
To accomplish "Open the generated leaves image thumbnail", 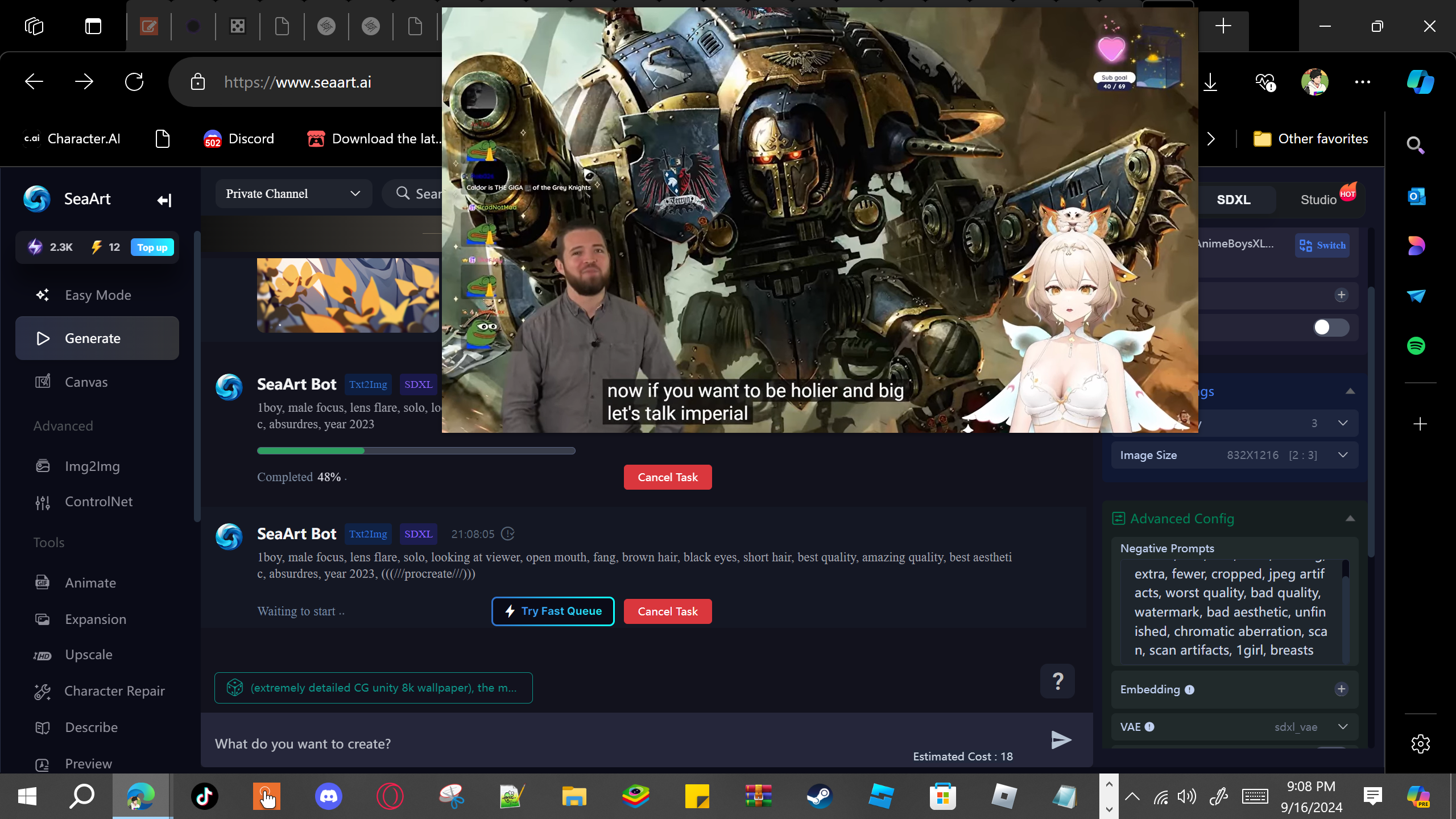I will pyautogui.click(x=348, y=295).
